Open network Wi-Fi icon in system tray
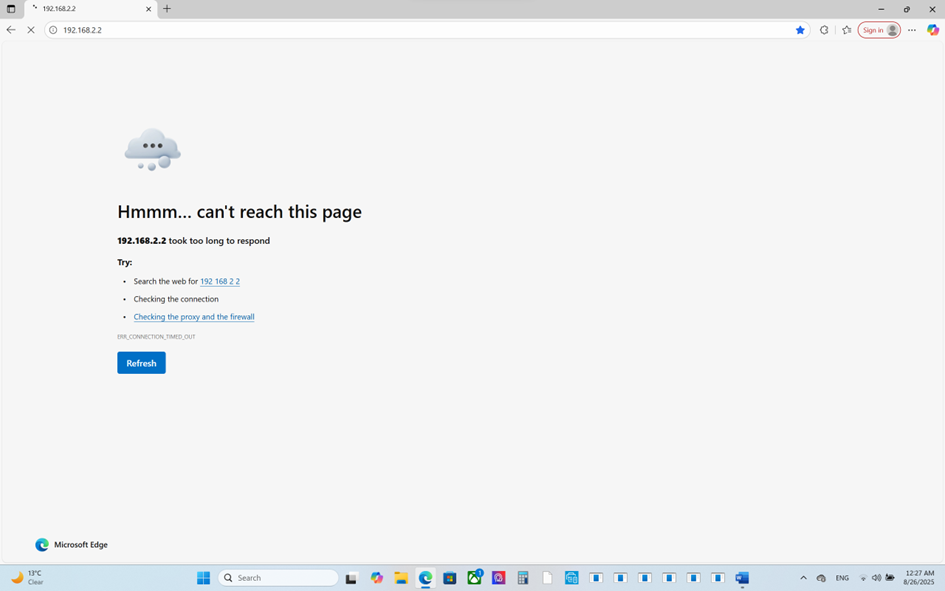Image resolution: width=945 pixels, height=591 pixels. (x=863, y=578)
